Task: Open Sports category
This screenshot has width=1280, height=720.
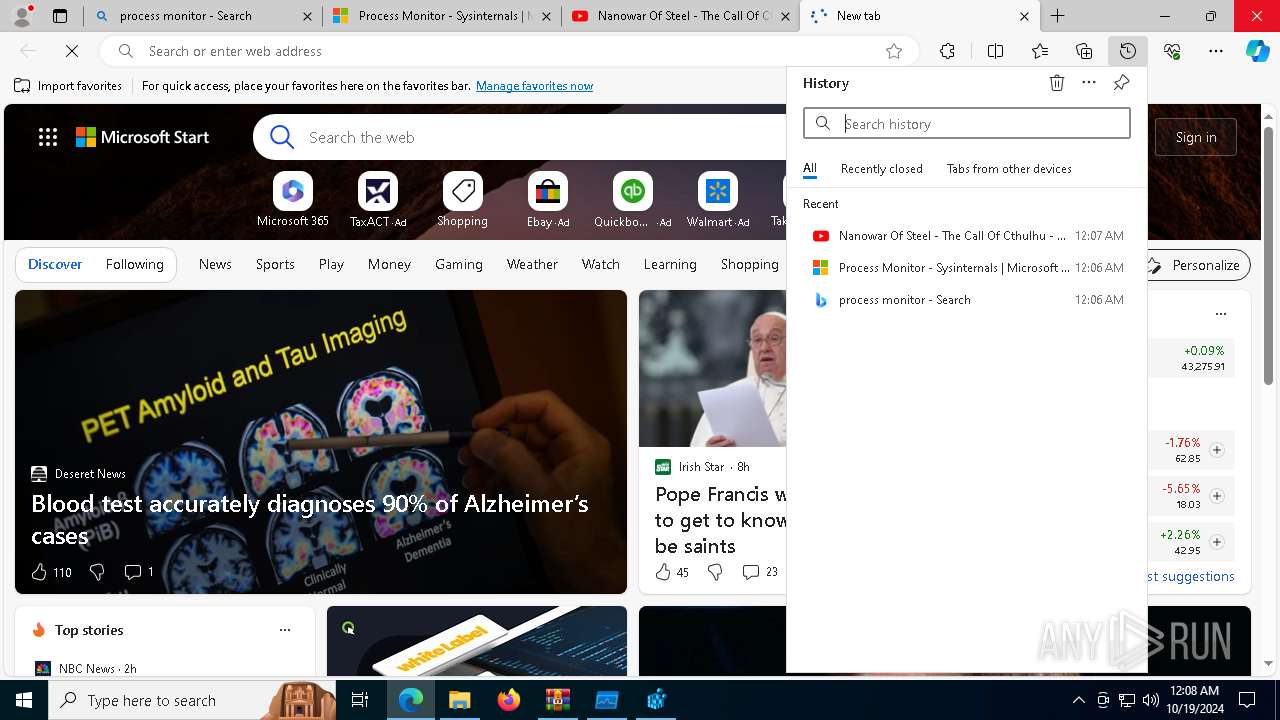Action: [275, 264]
